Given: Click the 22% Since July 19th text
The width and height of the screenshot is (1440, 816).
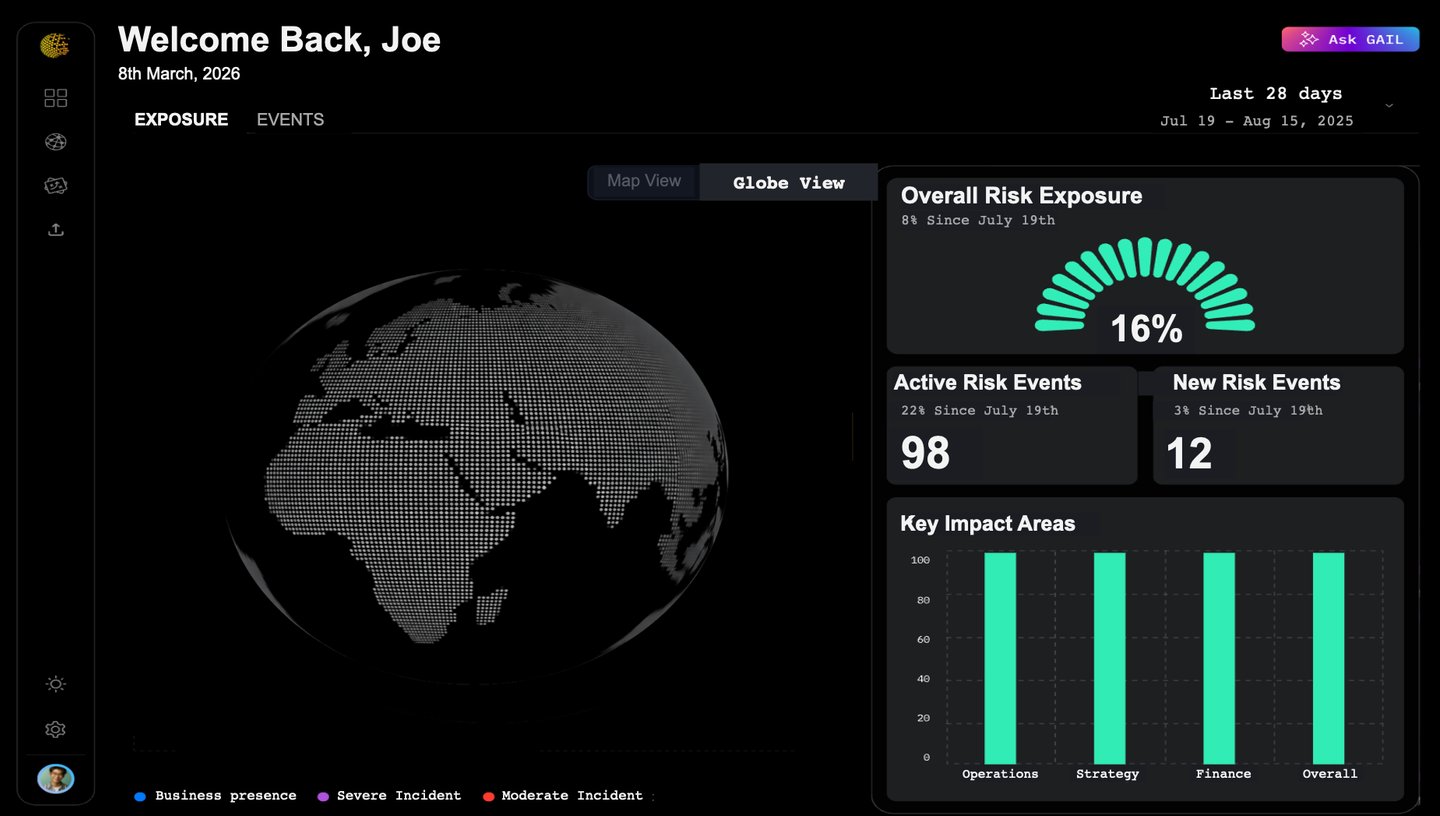Looking at the screenshot, I should [x=979, y=410].
